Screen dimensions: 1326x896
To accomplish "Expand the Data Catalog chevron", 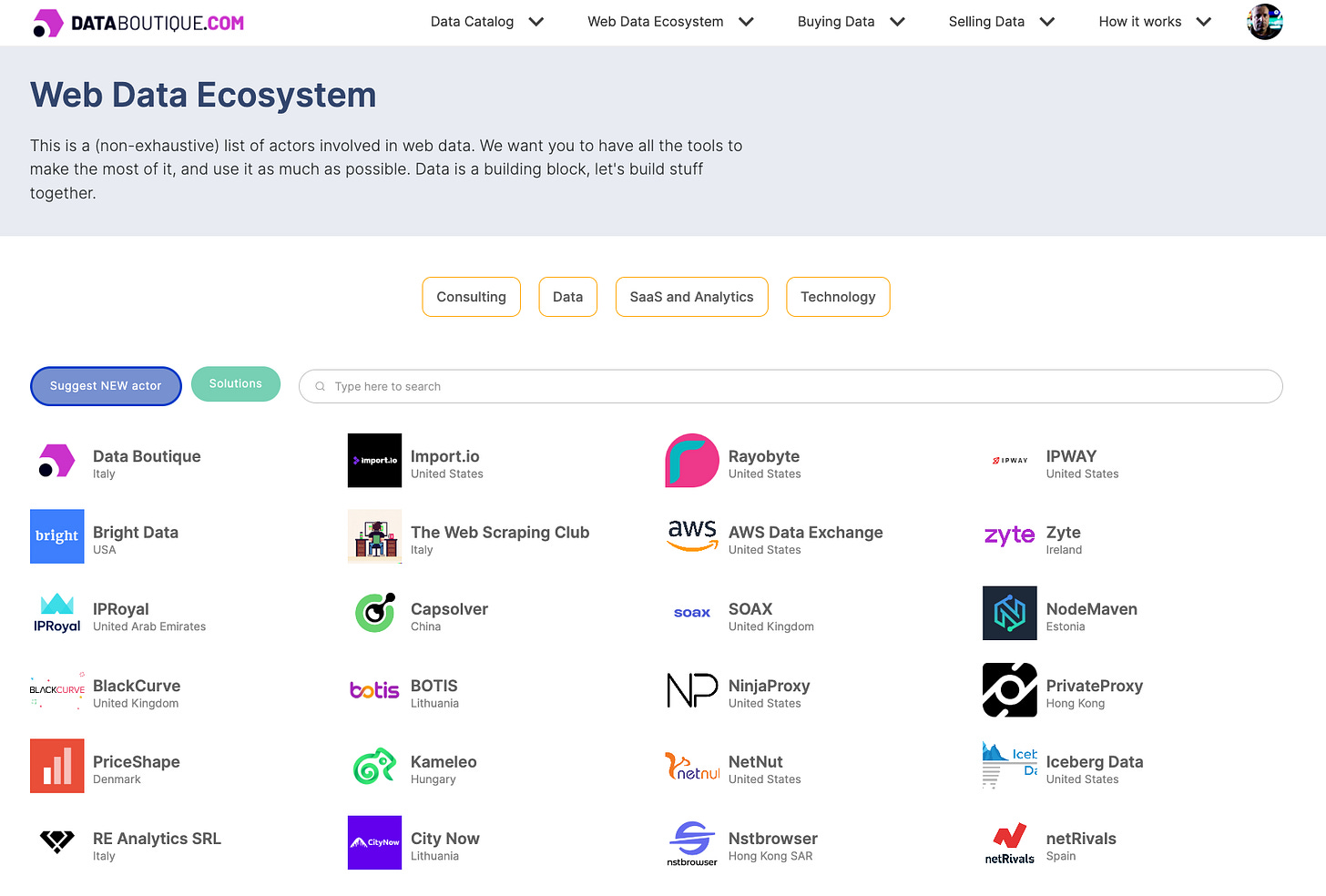I will pyautogui.click(x=536, y=22).
